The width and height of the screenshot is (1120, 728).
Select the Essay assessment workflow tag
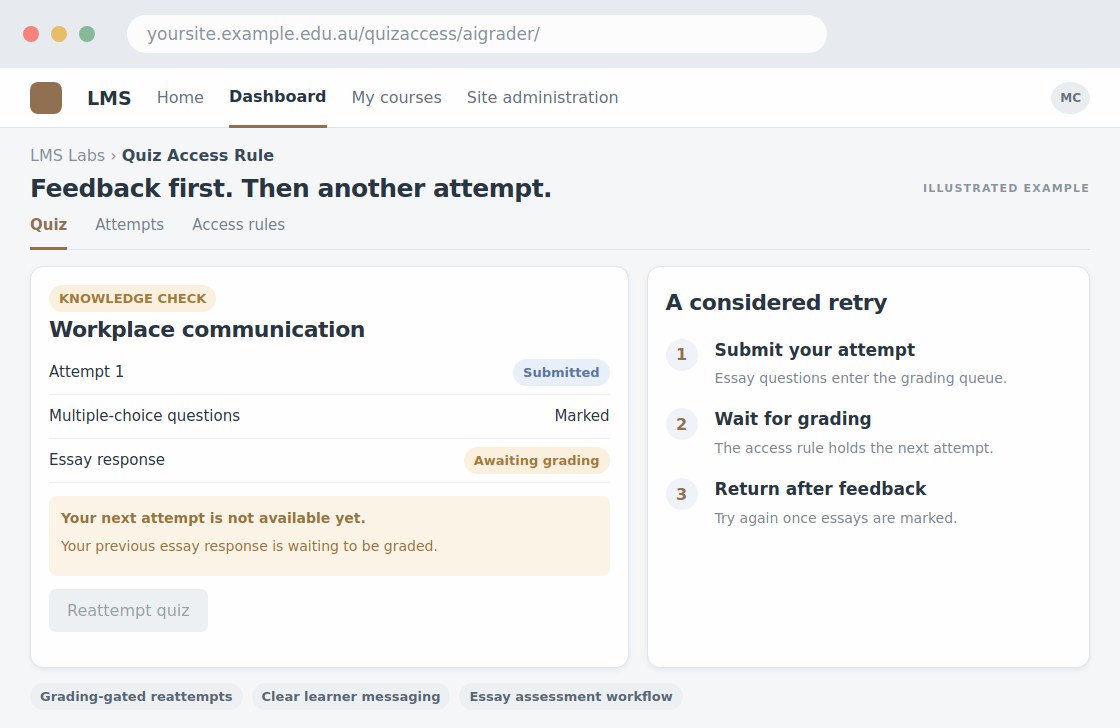point(571,697)
